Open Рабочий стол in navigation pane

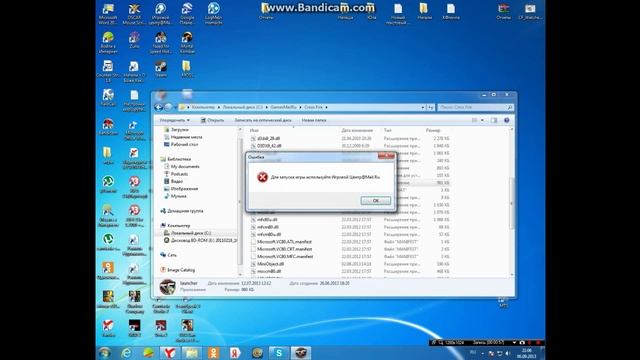pos(184,144)
